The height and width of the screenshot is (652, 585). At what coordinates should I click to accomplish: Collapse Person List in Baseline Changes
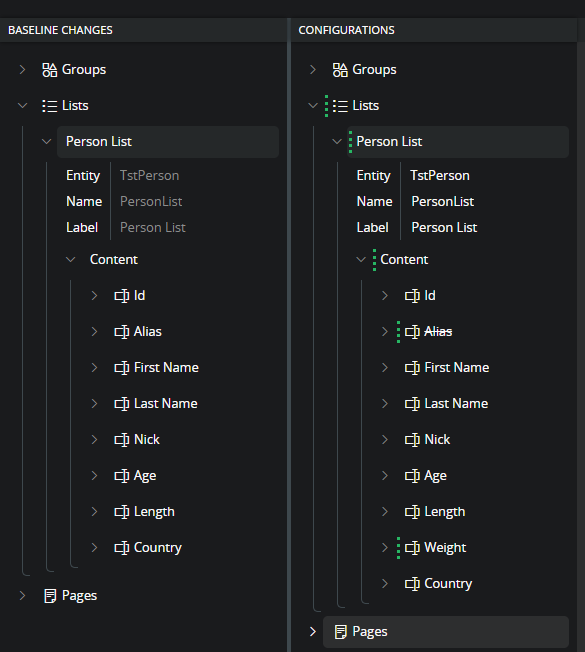click(46, 142)
